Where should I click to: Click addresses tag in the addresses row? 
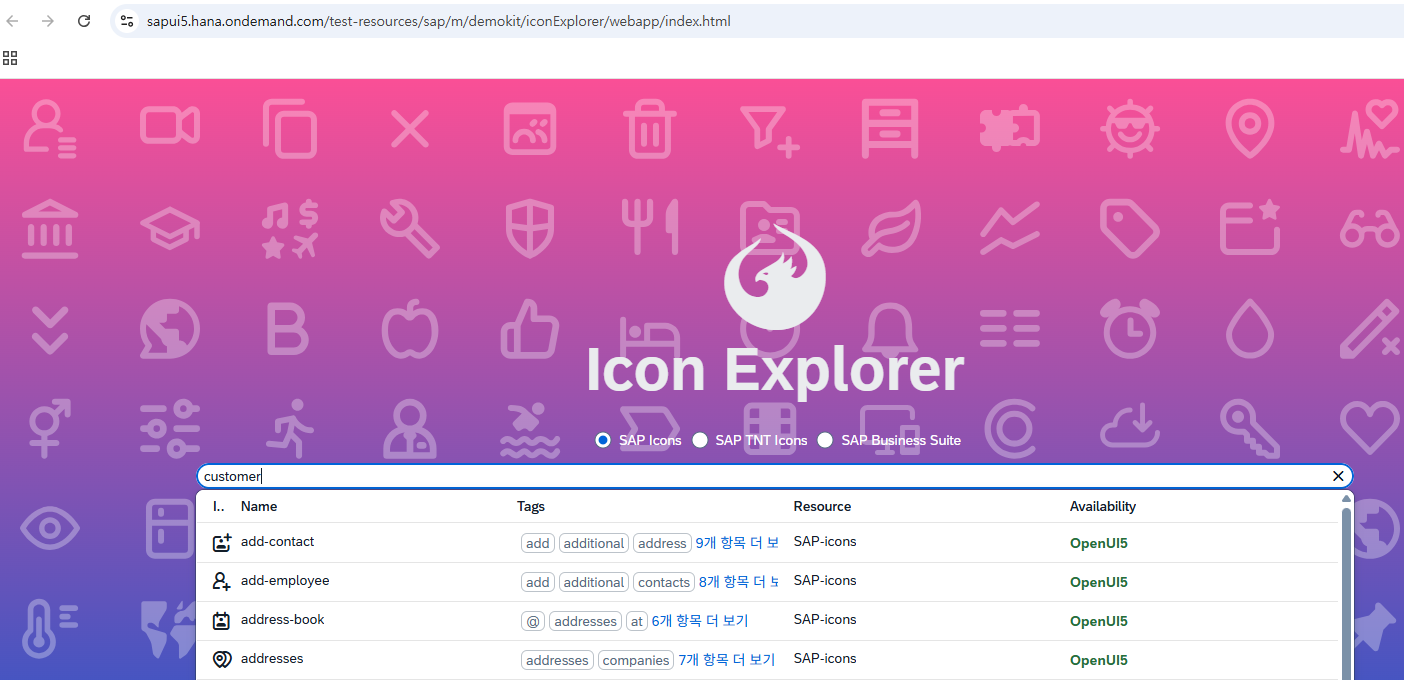click(x=557, y=660)
